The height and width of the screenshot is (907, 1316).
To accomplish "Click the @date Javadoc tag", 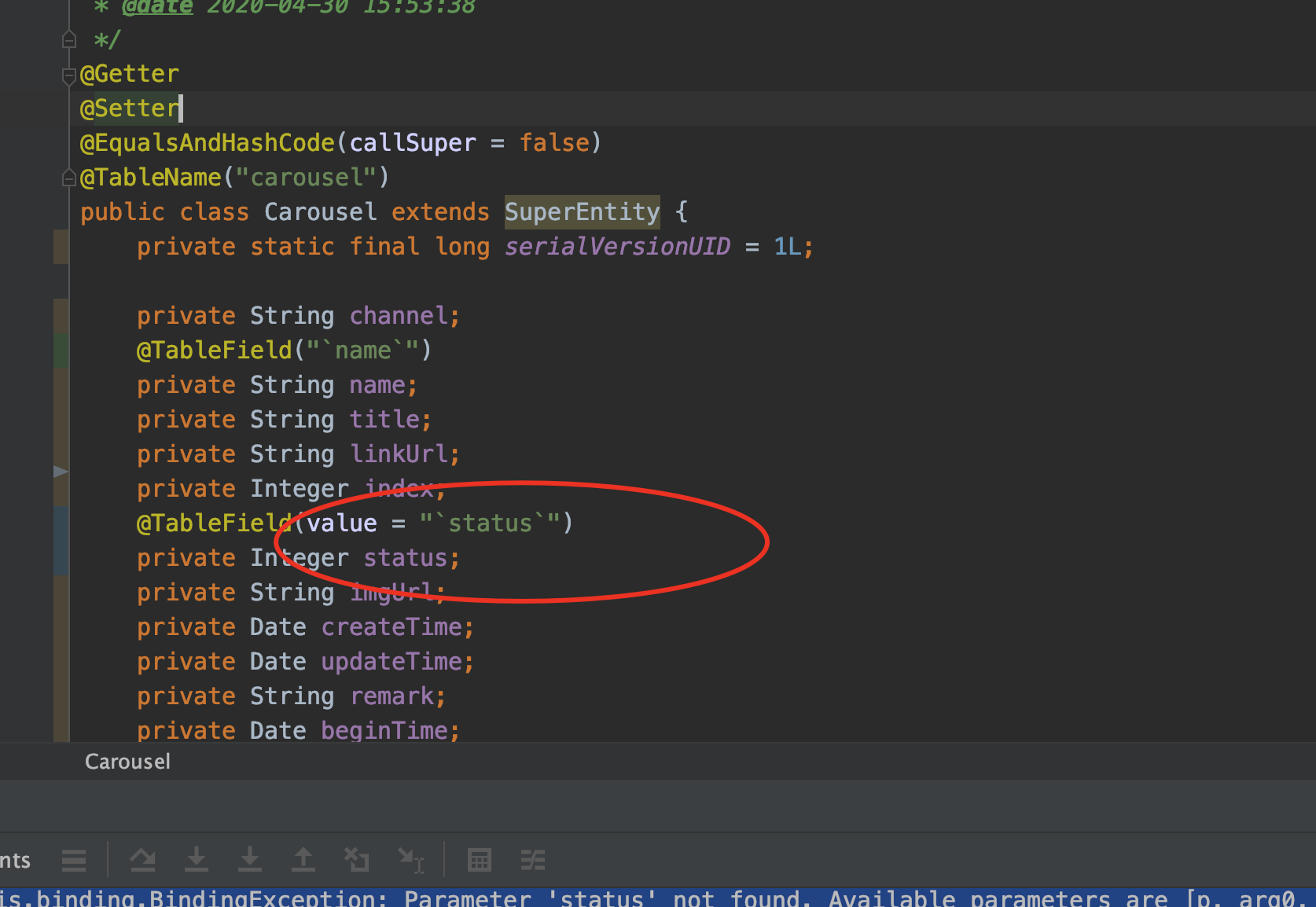I will click(x=157, y=8).
